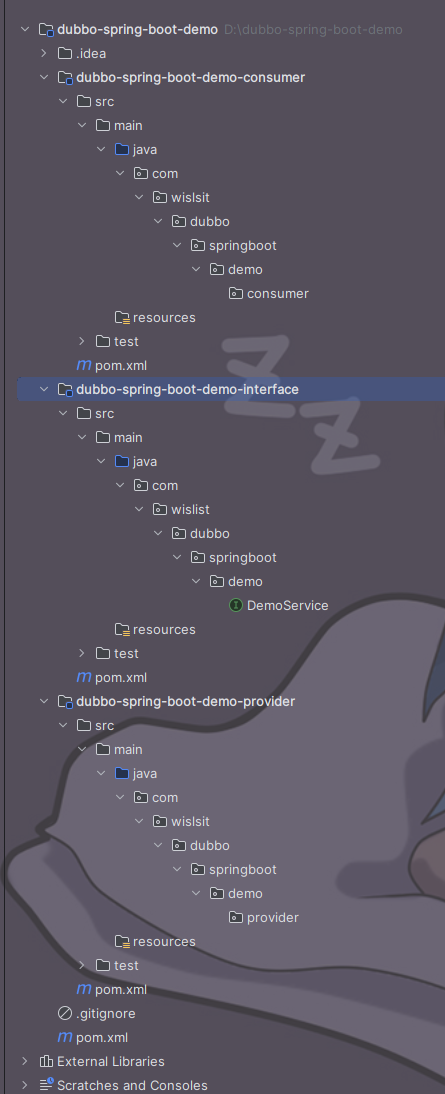Click the dubbo-spring-boot-demo-interface module folder icon
The image size is (445, 1094).
point(65,389)
